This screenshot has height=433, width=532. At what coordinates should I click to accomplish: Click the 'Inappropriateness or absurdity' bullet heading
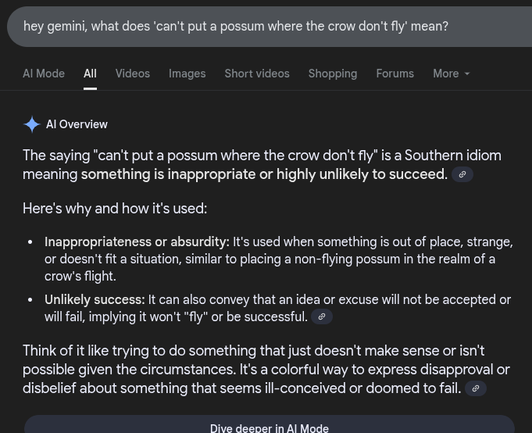tap(137, 242)
